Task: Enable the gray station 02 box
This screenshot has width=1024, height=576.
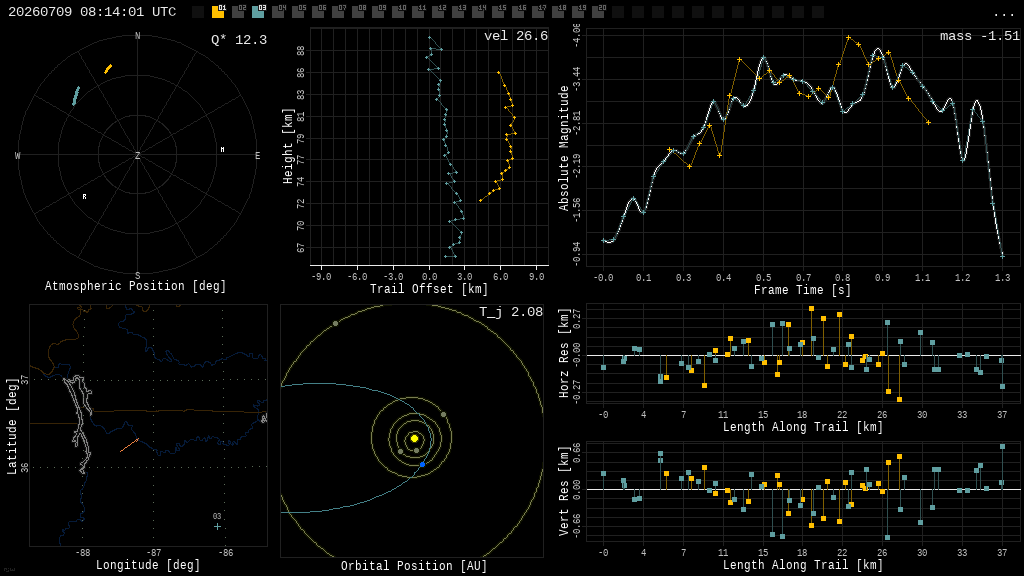Action: [238, 12]
